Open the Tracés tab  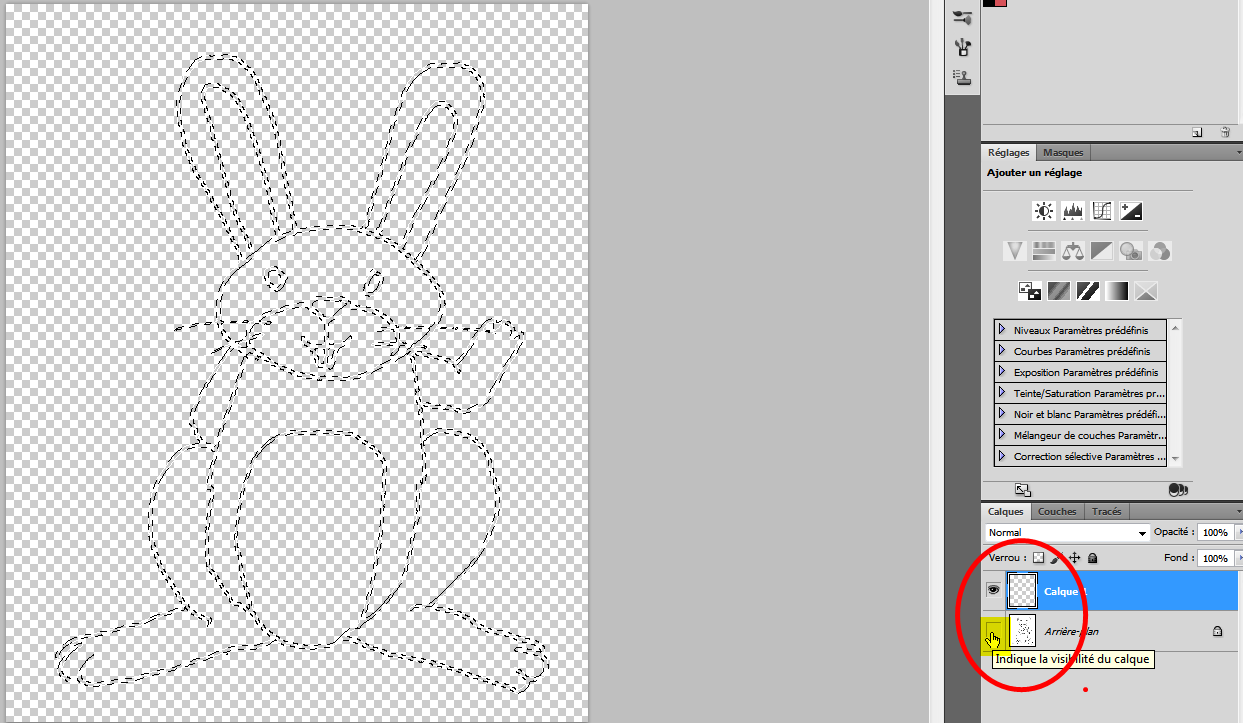(x=1106, y=511)
